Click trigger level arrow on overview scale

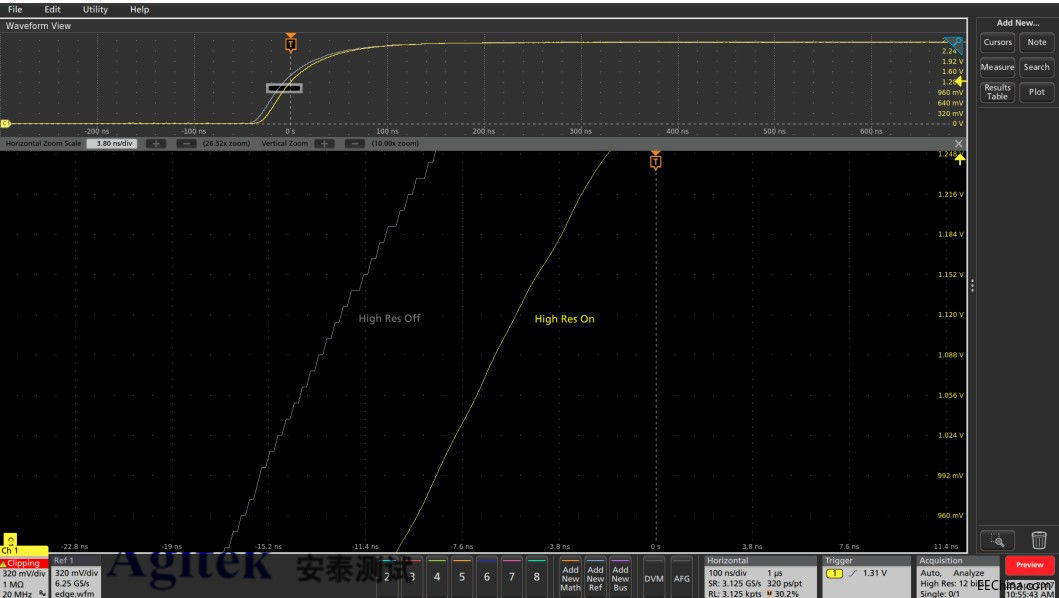click(x=959, y=81)
